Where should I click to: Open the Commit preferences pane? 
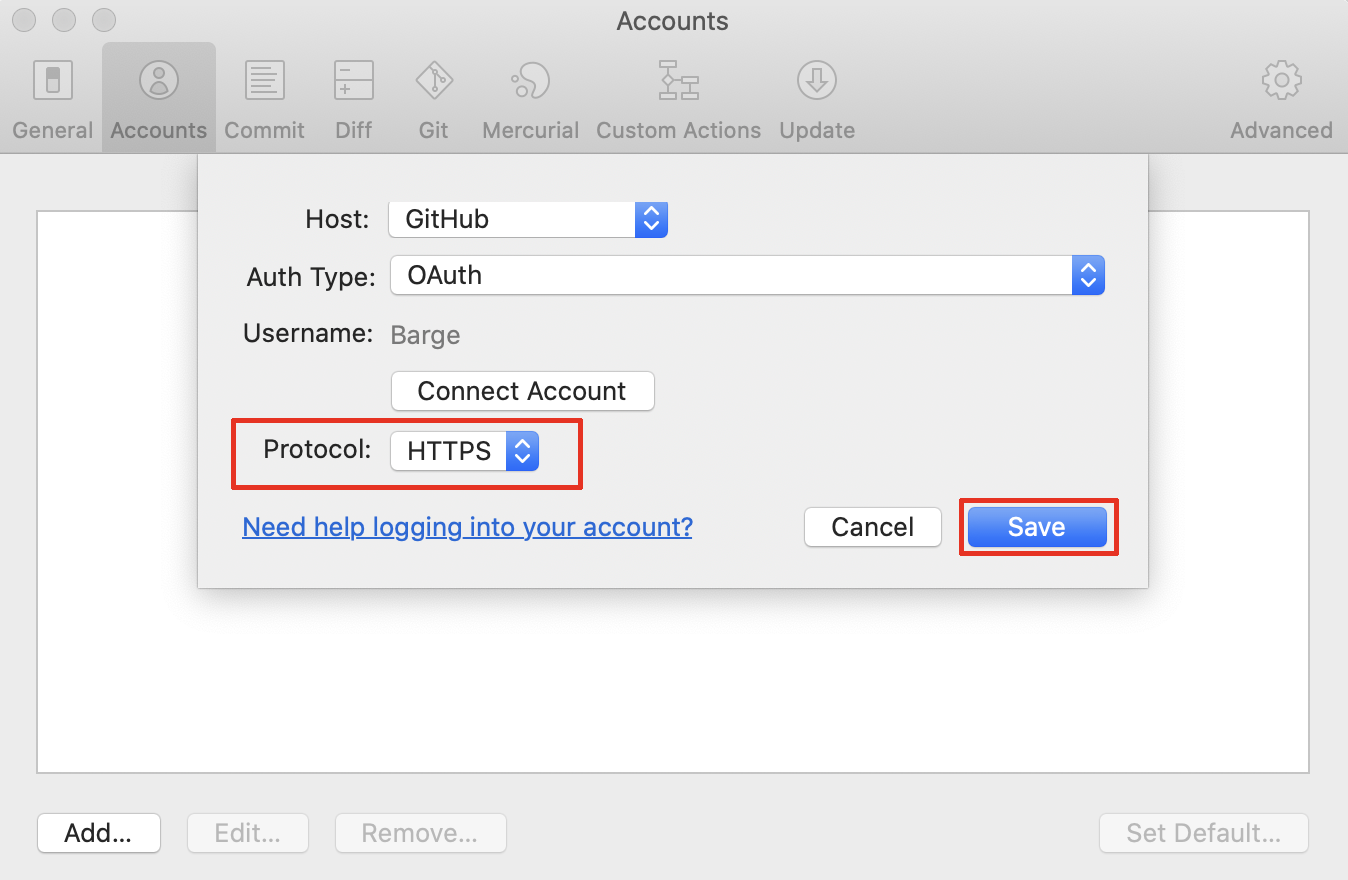tap(265, 98)
